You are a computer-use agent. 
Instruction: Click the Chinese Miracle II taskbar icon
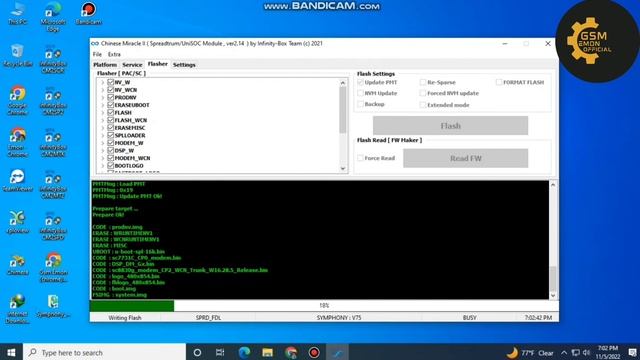click(337, 352)
